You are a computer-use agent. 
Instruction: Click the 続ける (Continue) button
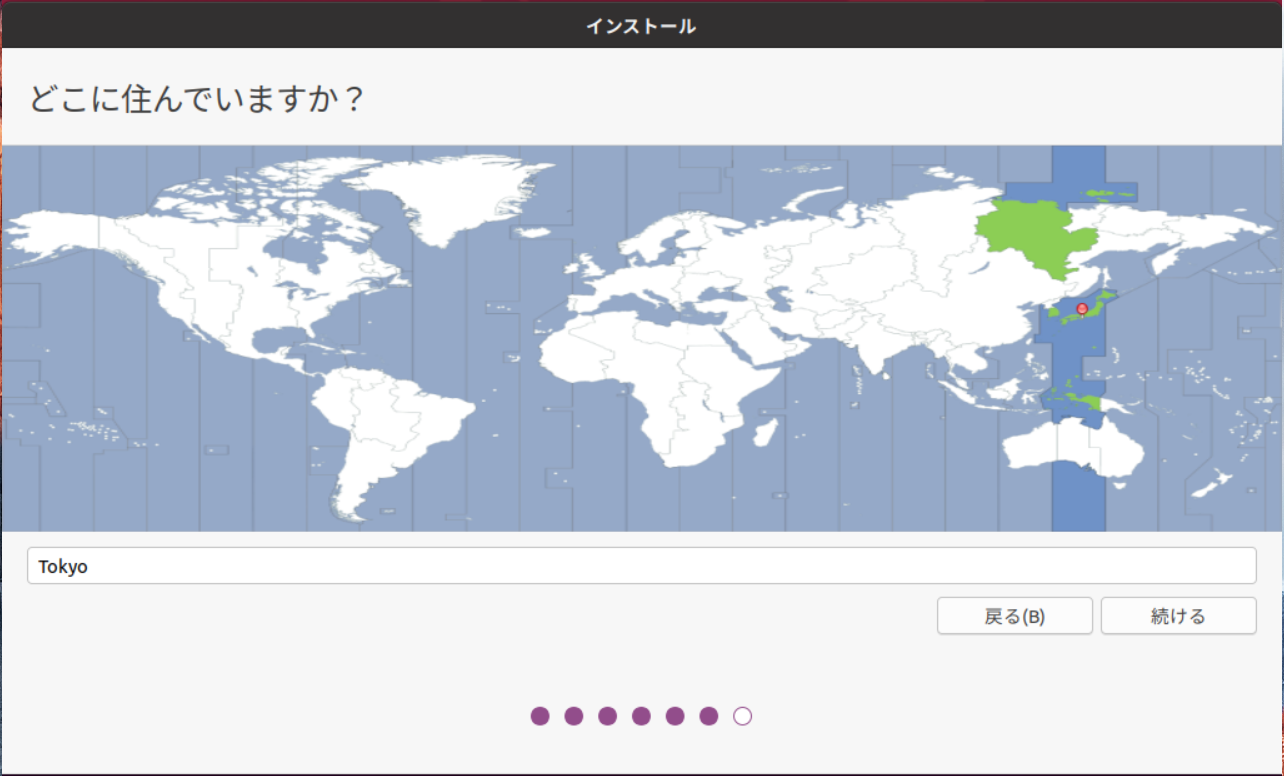[1178, 616]
